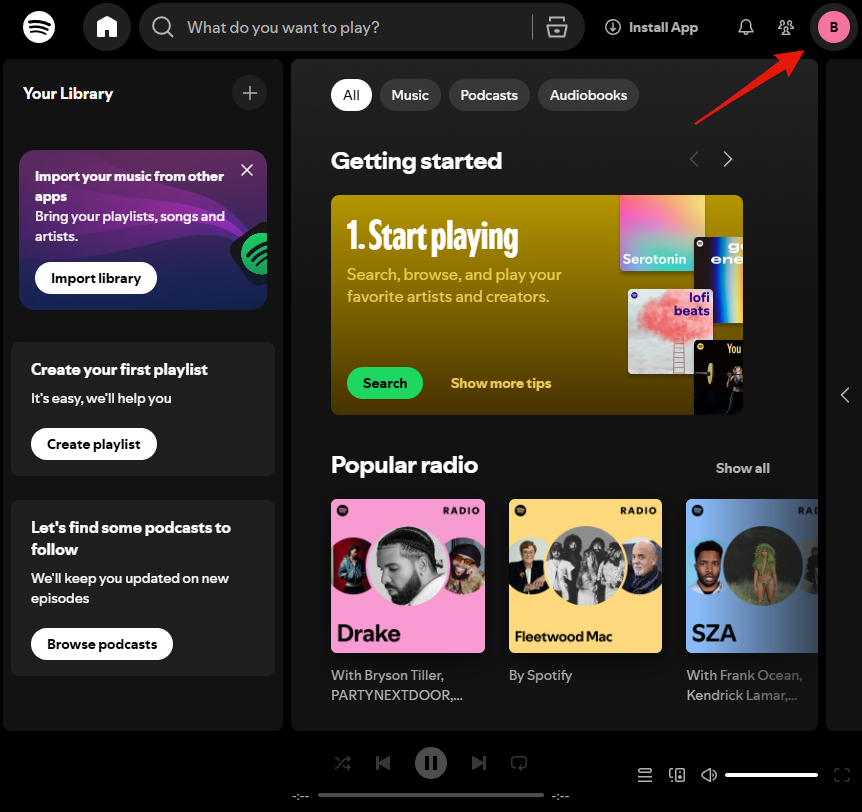The image size is (862, 812).
Task: Click the green Search button
Action: click(385, 383)
